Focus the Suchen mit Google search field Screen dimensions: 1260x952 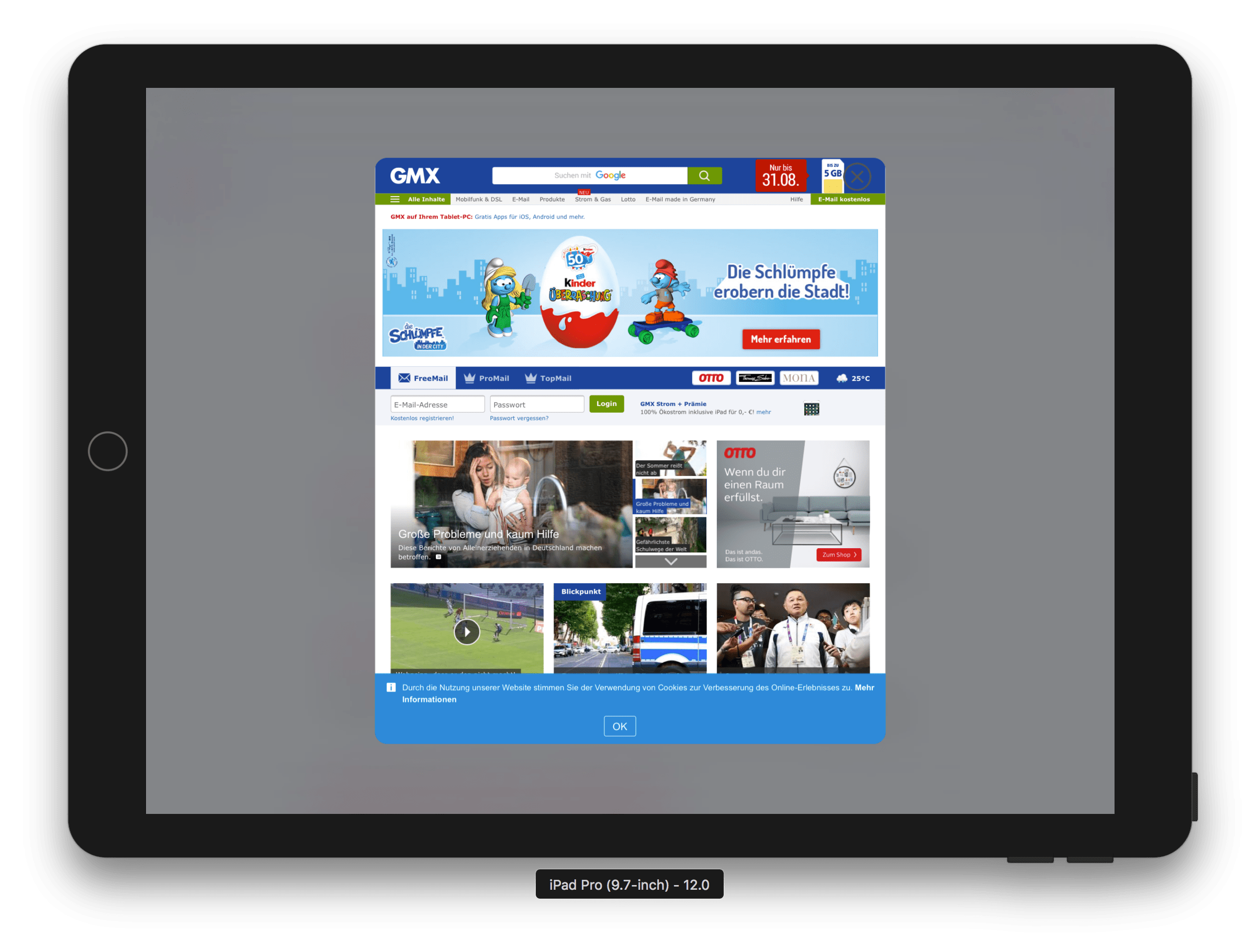(590, 175)
